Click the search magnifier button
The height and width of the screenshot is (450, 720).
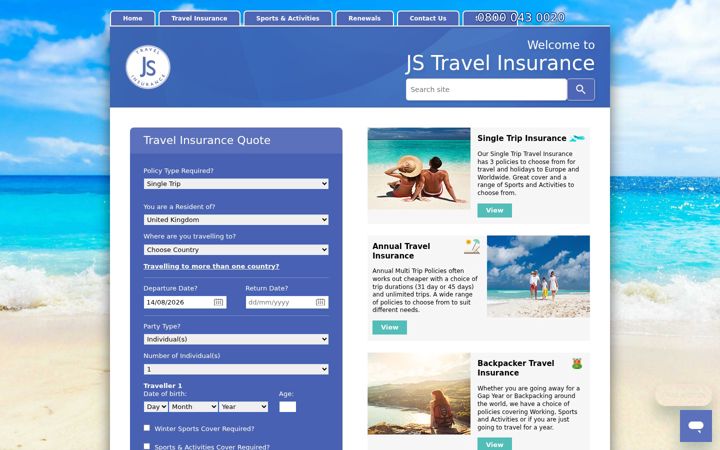point(581,90)
